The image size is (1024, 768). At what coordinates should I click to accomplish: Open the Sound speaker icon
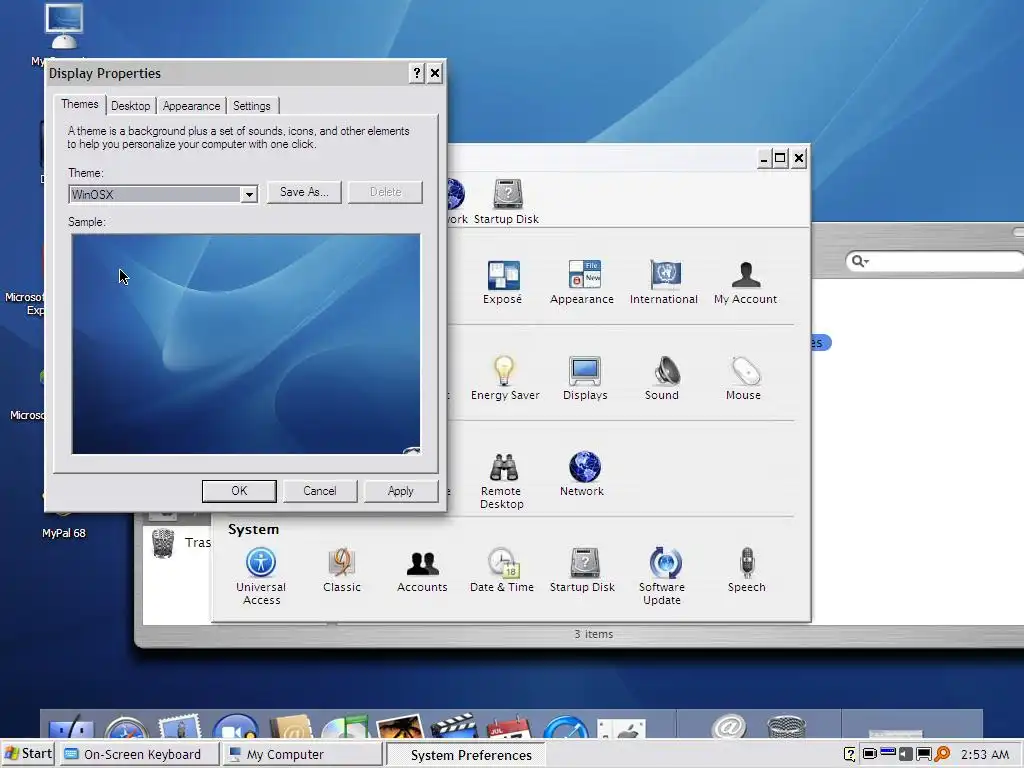point(666,371)
